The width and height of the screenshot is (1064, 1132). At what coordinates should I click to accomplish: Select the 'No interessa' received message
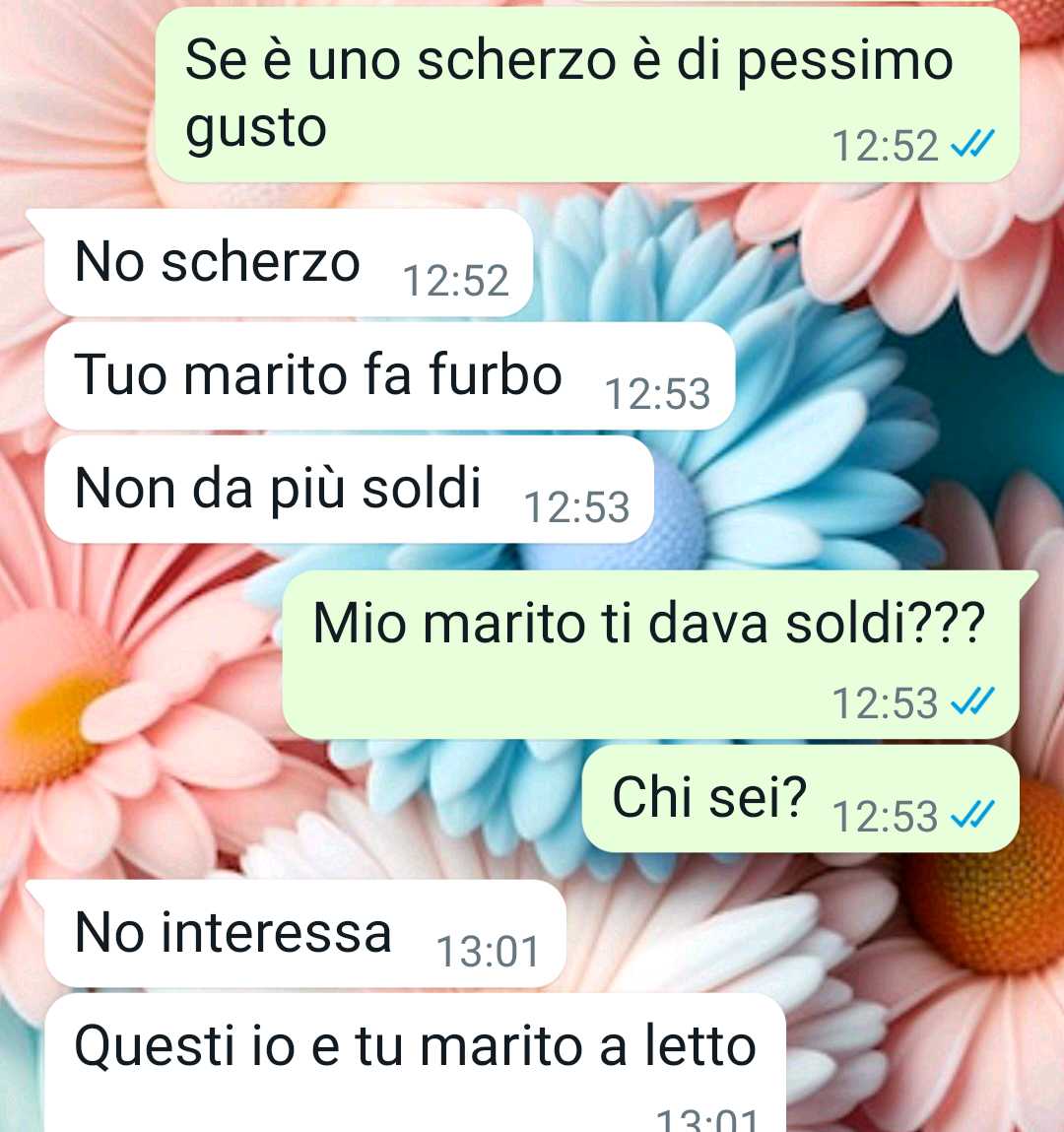304,933
